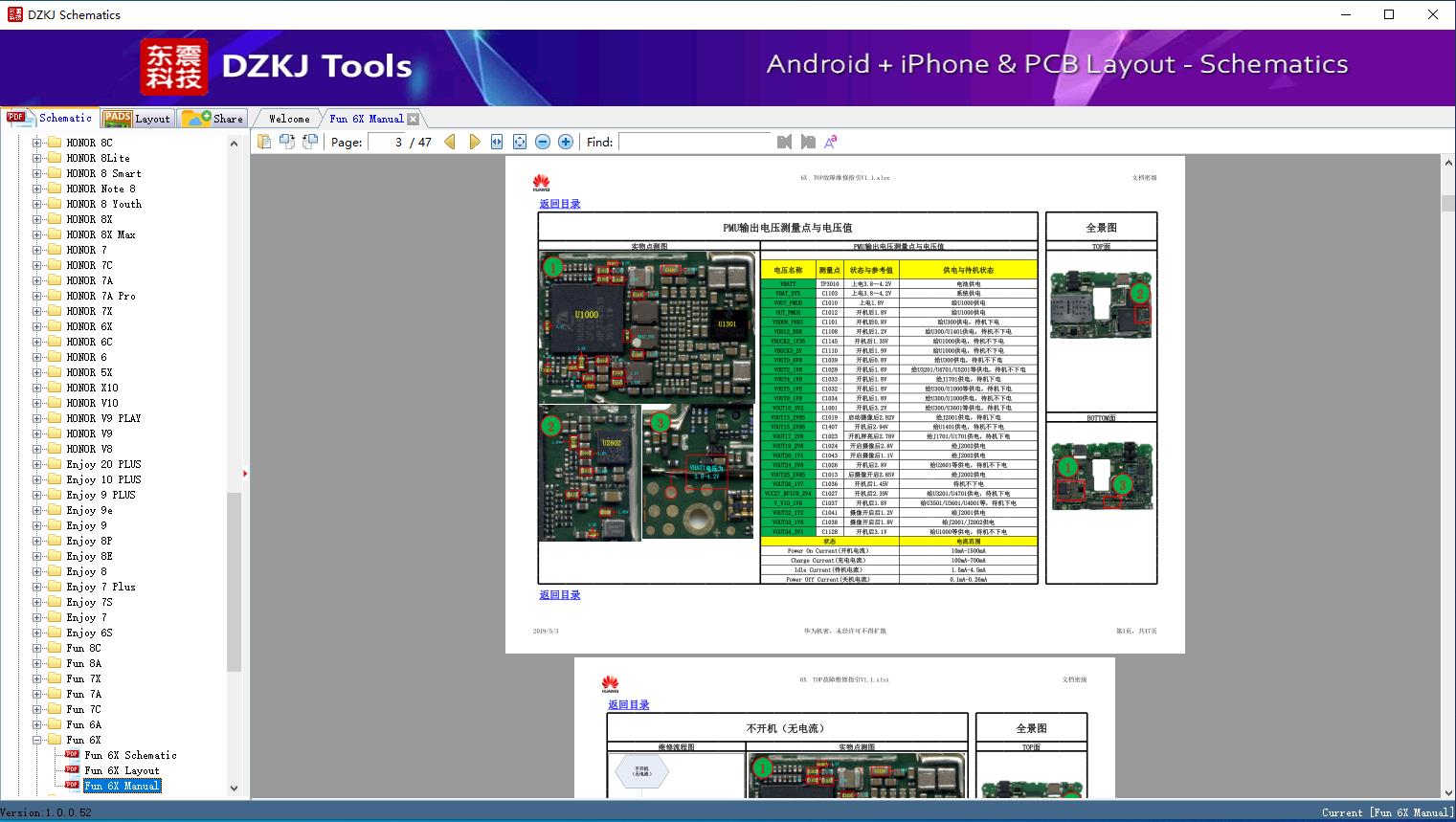Select the Fun 6A tree item

(83, 724)
